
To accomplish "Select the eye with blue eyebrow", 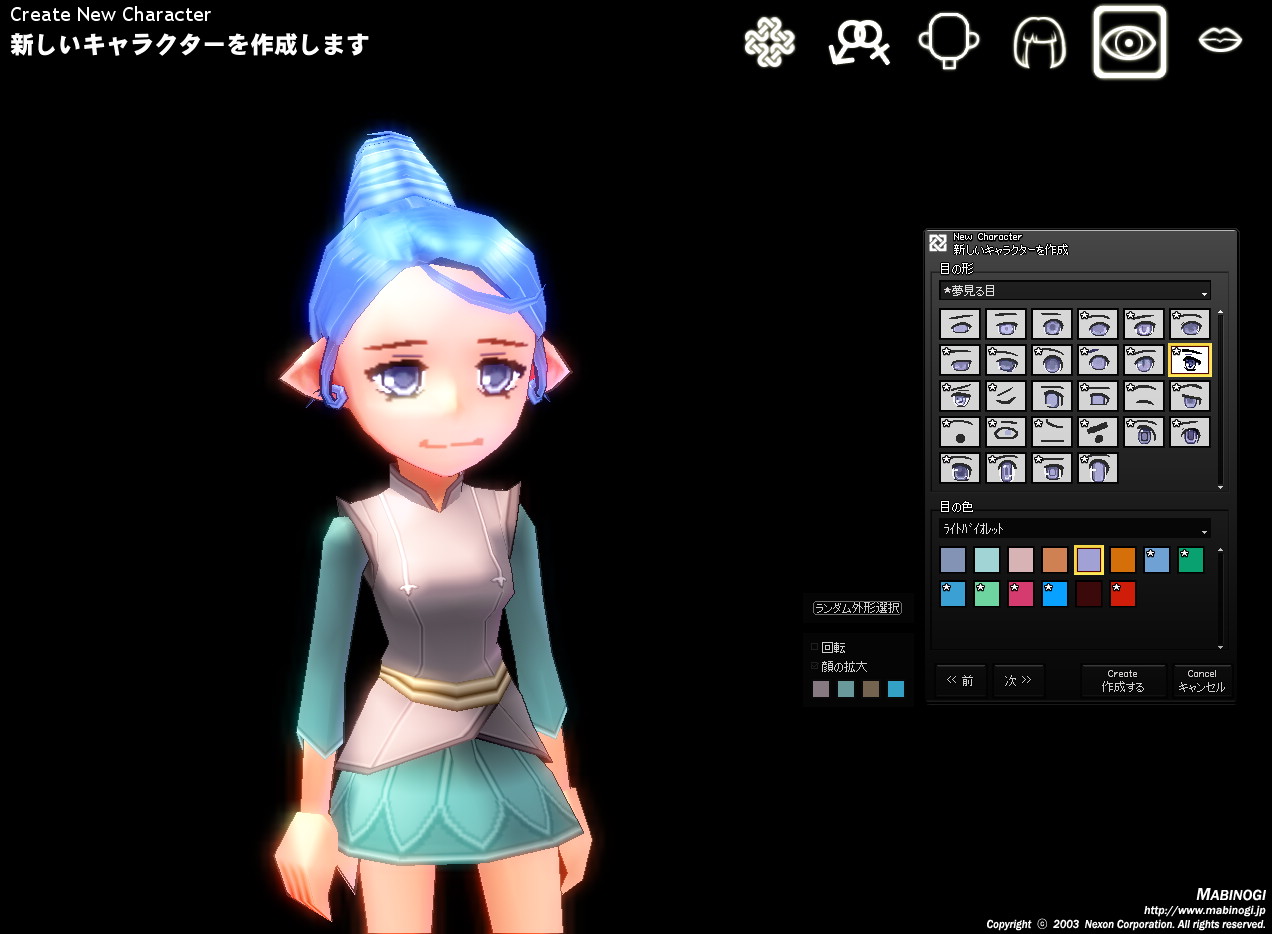I will tap(1098, 360).
